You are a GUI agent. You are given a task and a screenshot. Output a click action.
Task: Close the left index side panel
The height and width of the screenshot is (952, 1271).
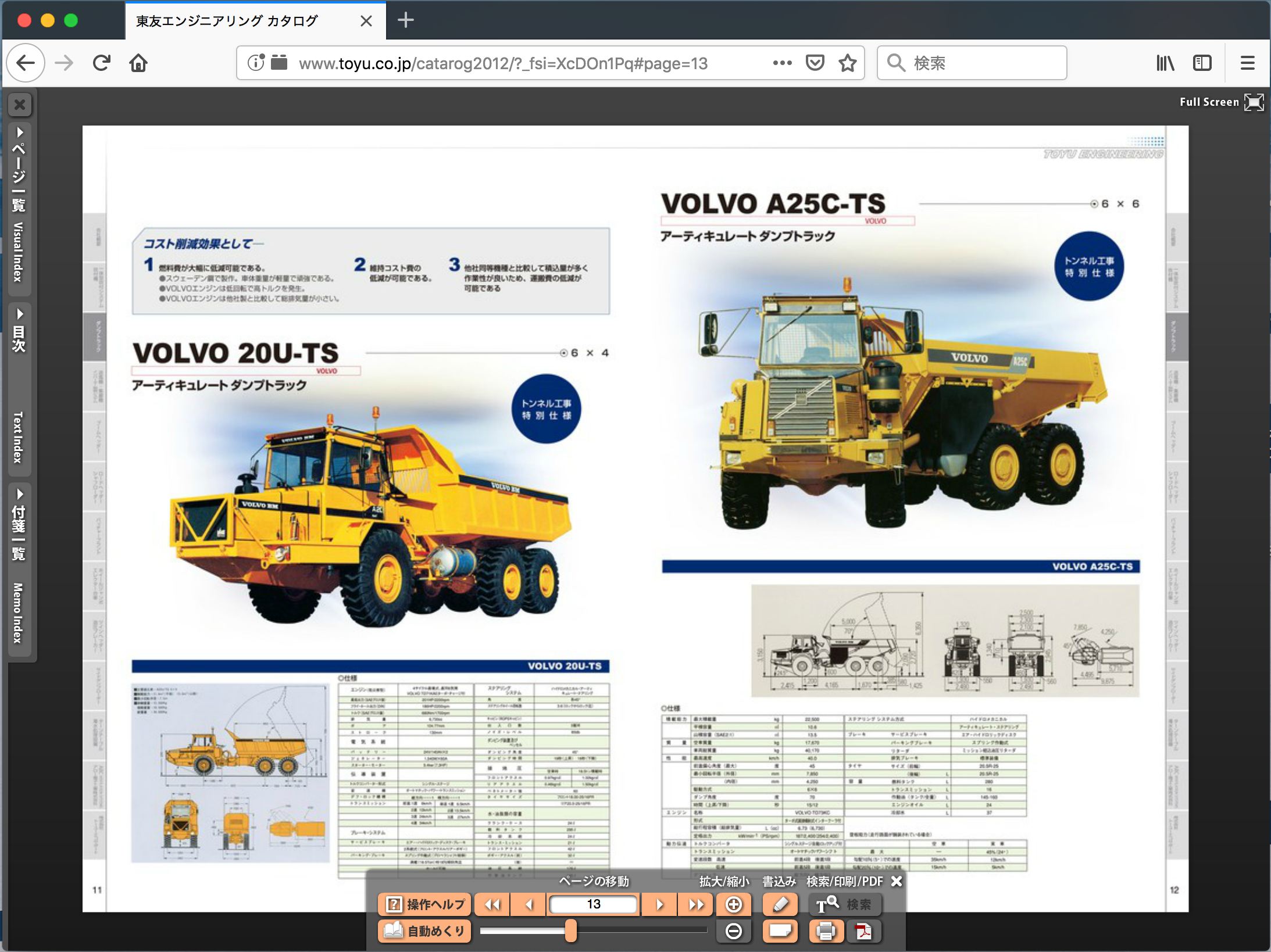(x=20, y=105)
